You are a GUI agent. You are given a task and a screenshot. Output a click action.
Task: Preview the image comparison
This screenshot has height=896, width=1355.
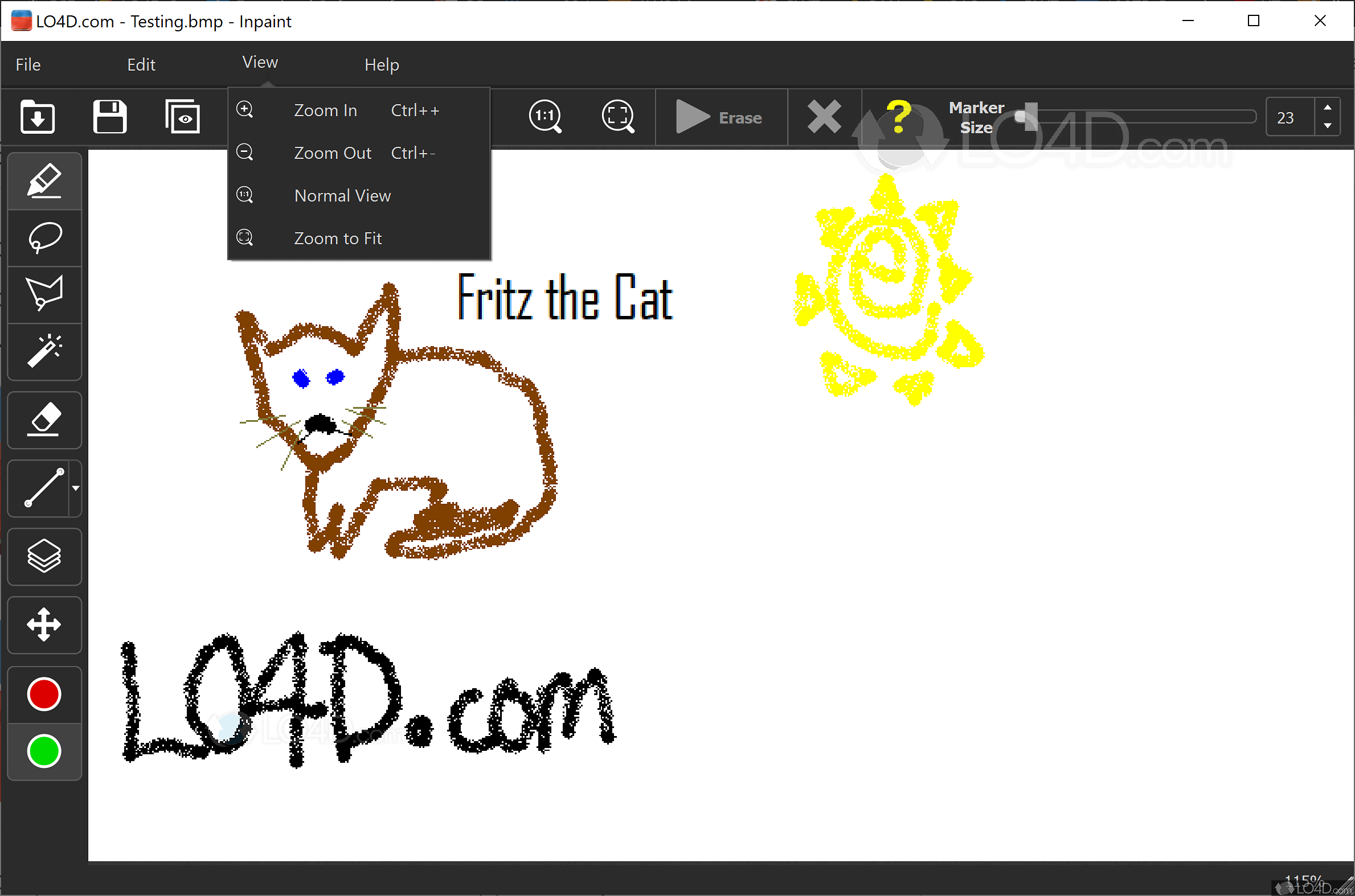[182, 117]
